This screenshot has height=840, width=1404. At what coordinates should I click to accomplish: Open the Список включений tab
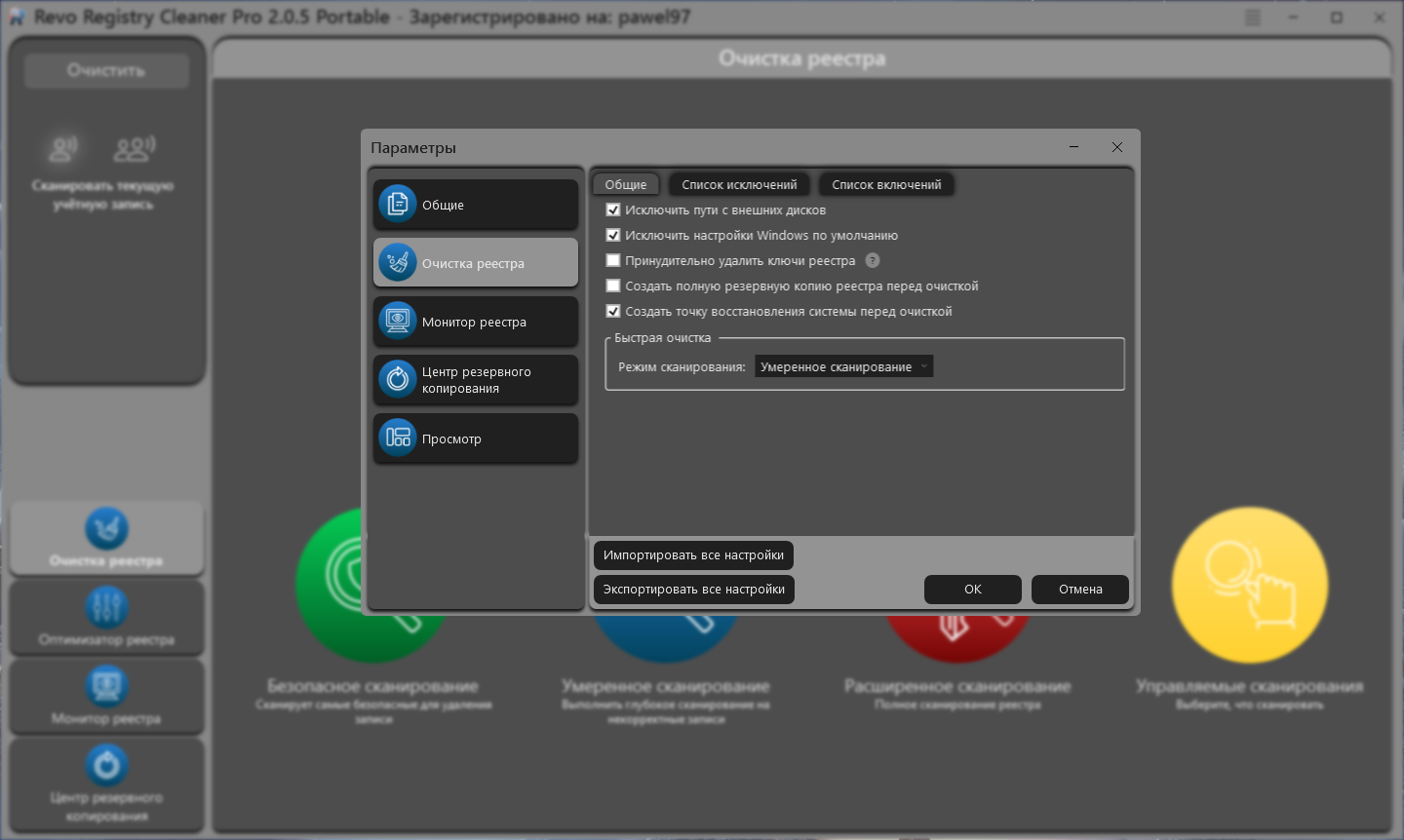click(886, 184)
